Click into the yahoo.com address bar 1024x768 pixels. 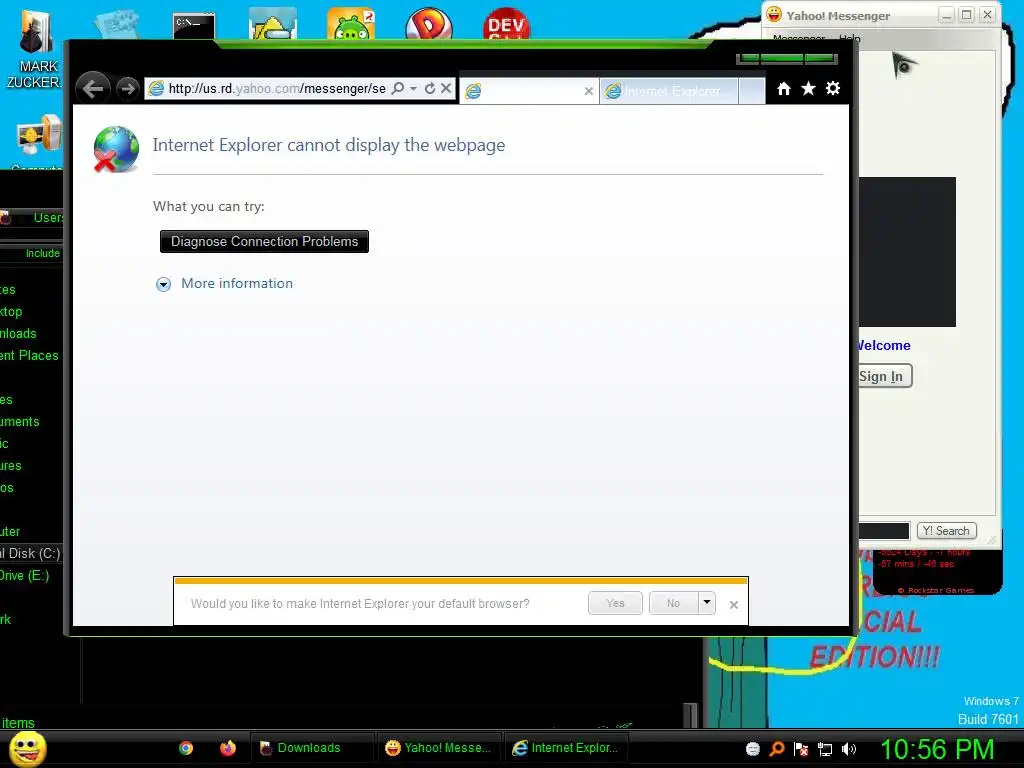point(276,88)
